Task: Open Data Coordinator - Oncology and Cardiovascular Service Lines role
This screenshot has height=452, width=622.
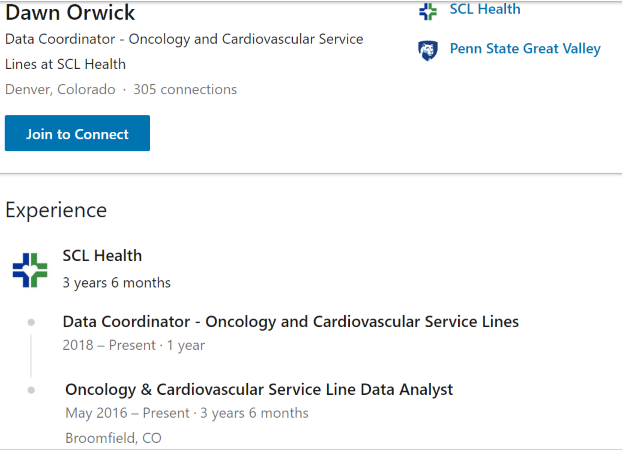Action: point(290,322)
